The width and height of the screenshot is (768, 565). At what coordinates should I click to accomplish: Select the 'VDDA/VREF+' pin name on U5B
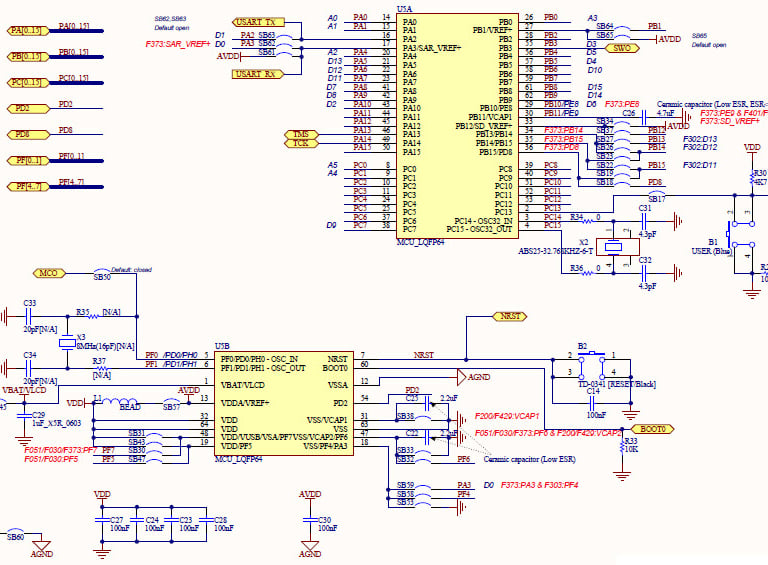click(245, 403)
